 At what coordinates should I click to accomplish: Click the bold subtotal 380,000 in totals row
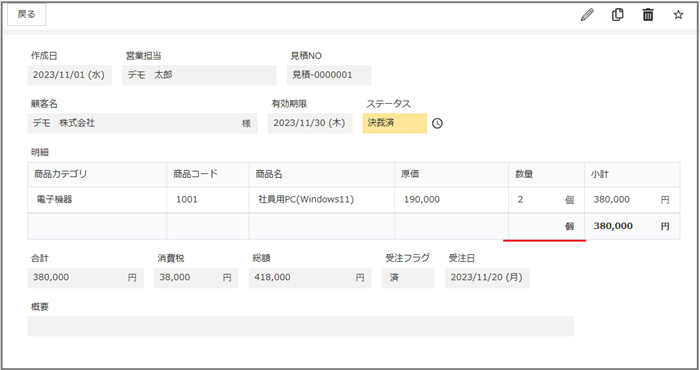coord(612,226)
